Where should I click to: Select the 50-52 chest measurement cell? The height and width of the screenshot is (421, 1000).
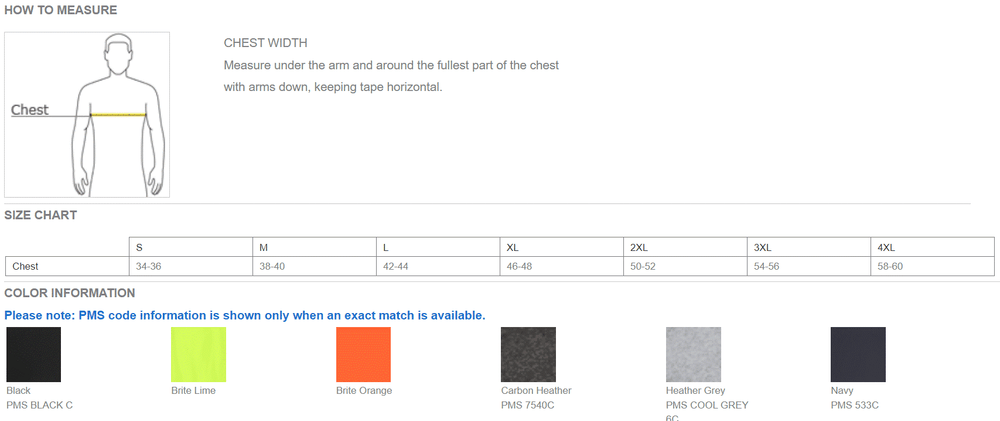coord(642,266)
